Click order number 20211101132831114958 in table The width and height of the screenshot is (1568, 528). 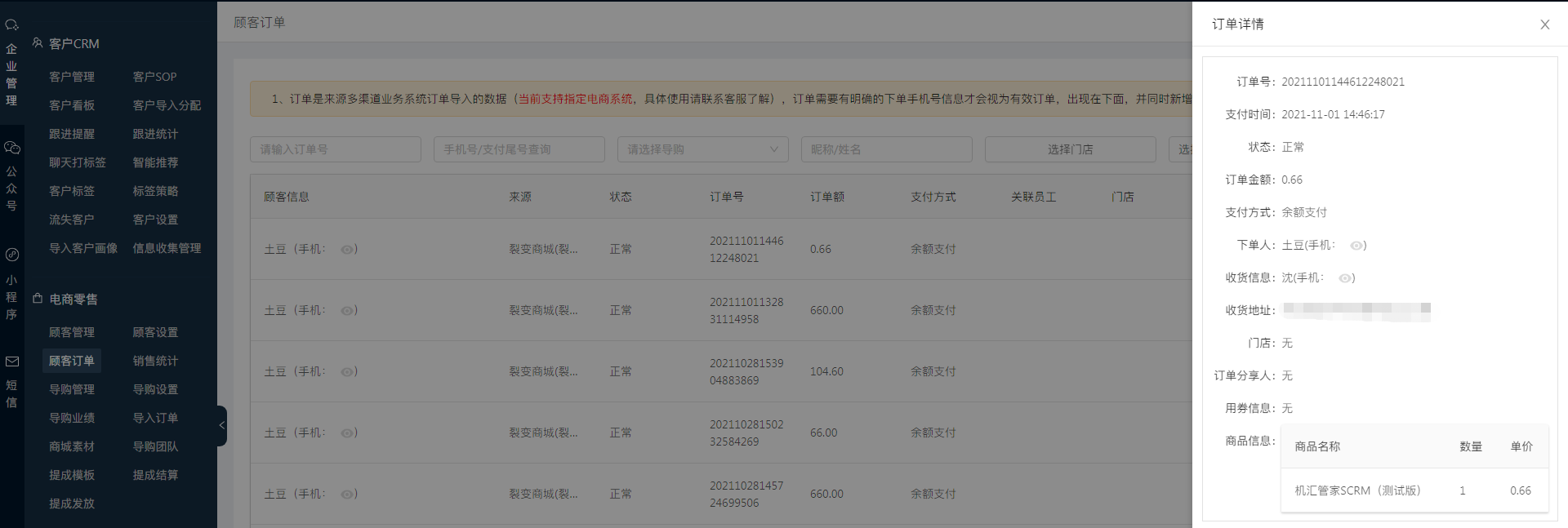pyautogui.click(x=746, y=310)
